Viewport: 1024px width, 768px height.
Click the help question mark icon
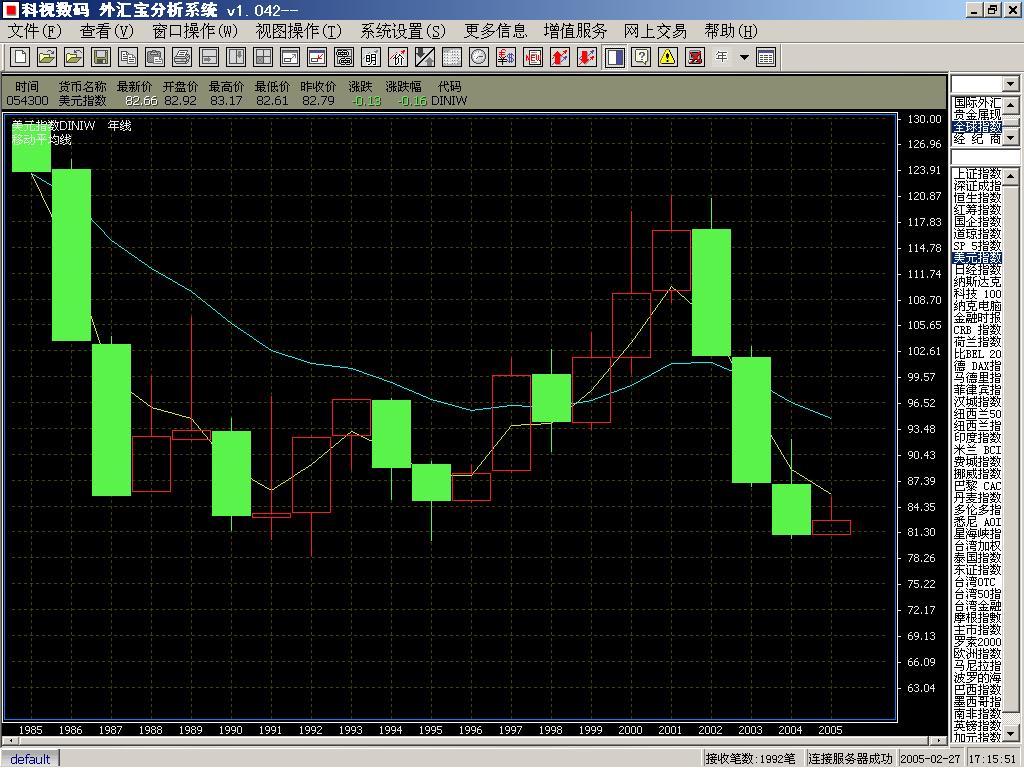pyautogui.click(x=641, y=57)
